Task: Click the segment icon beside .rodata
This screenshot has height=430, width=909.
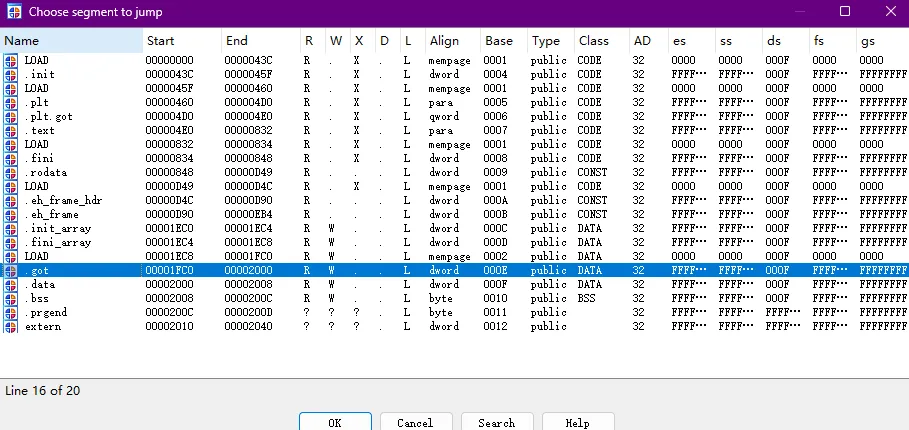Action: tap(10, 172)
